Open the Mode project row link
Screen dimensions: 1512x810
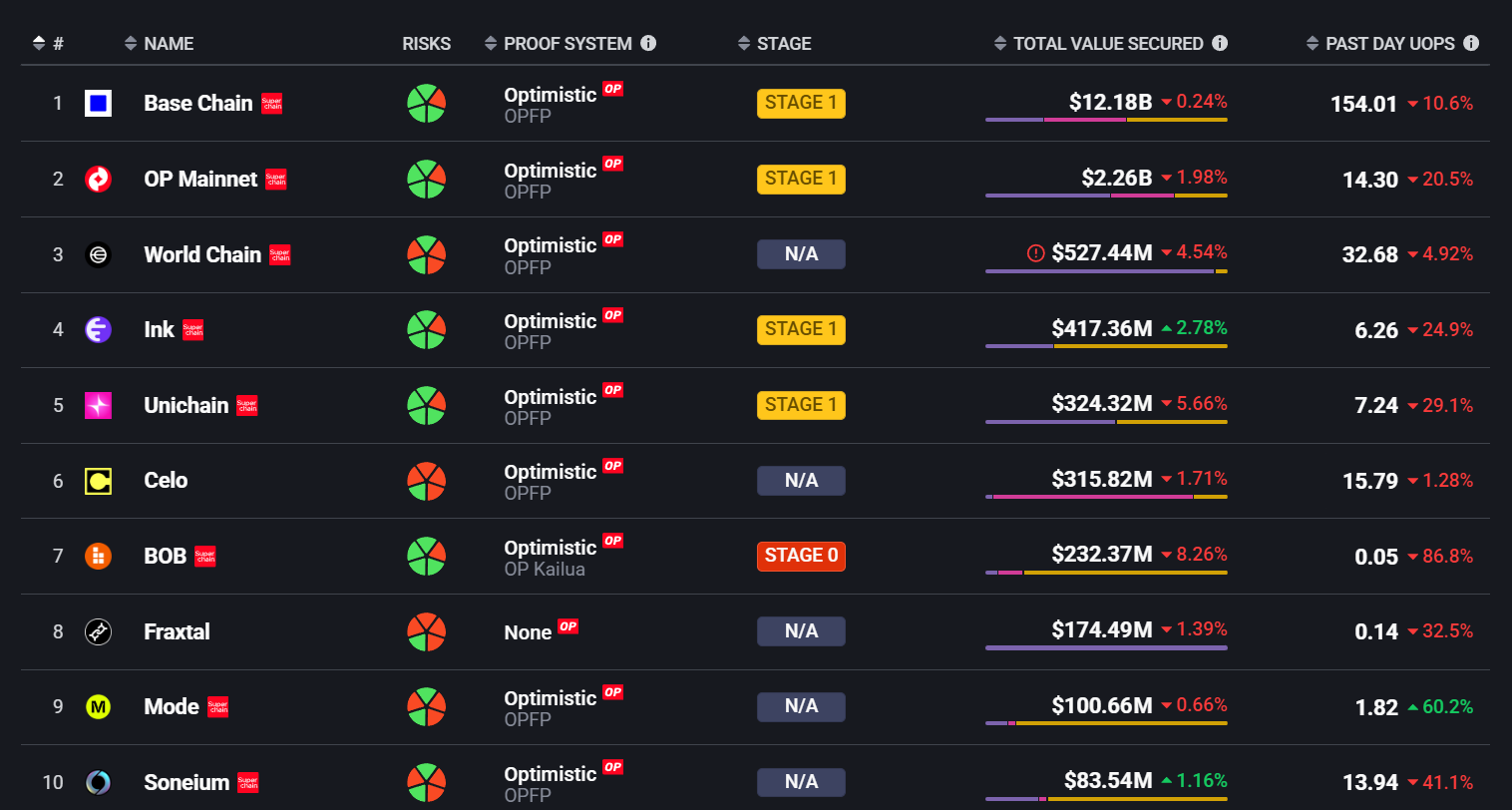point(172,706)
